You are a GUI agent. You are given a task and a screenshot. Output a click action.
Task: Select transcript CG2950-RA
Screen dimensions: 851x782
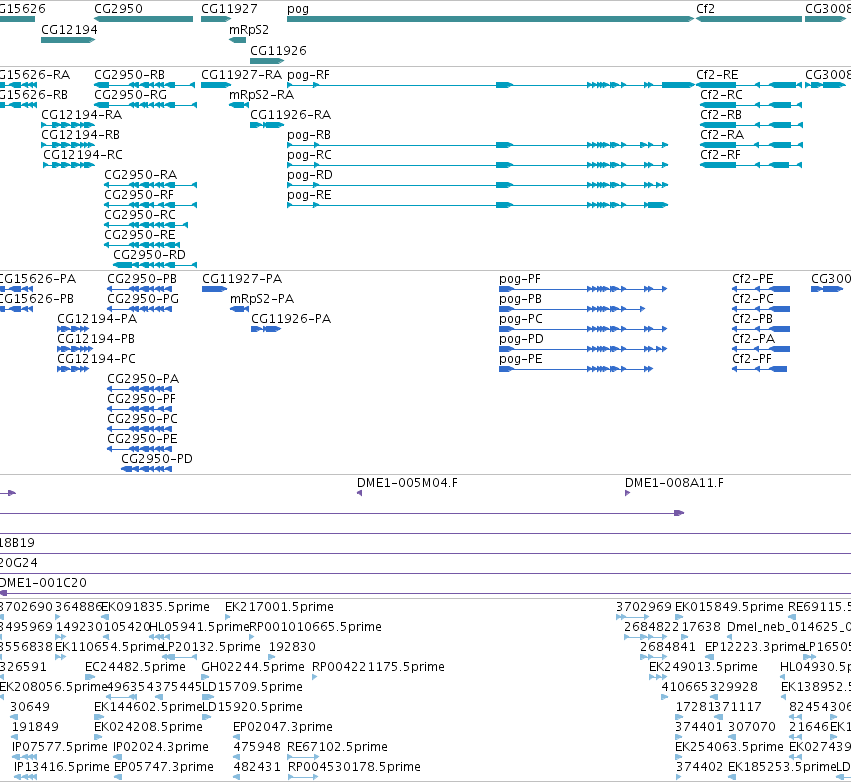coord(150,185)
